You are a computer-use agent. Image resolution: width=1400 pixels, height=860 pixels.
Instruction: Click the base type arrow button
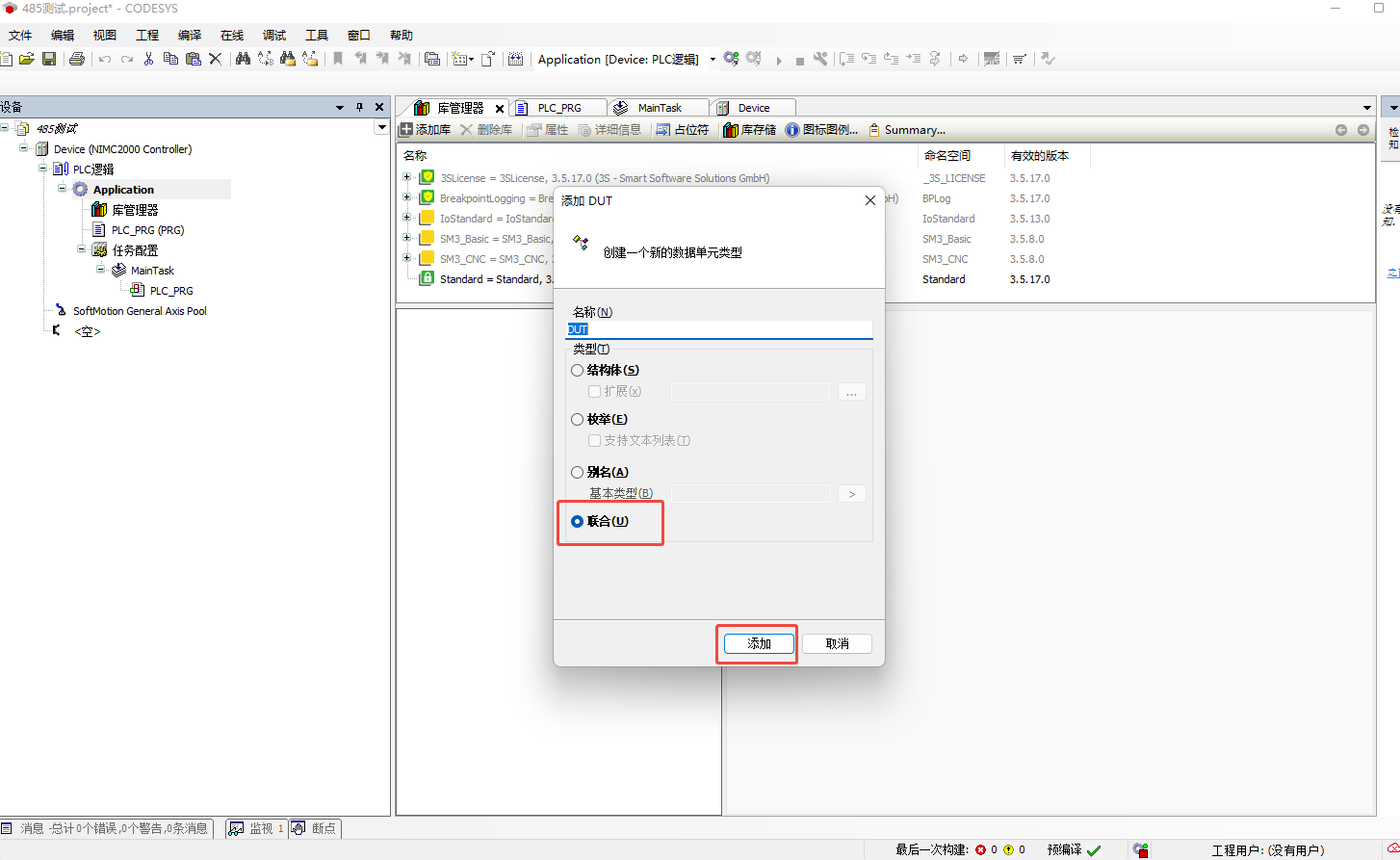click(x=851, y=494)
